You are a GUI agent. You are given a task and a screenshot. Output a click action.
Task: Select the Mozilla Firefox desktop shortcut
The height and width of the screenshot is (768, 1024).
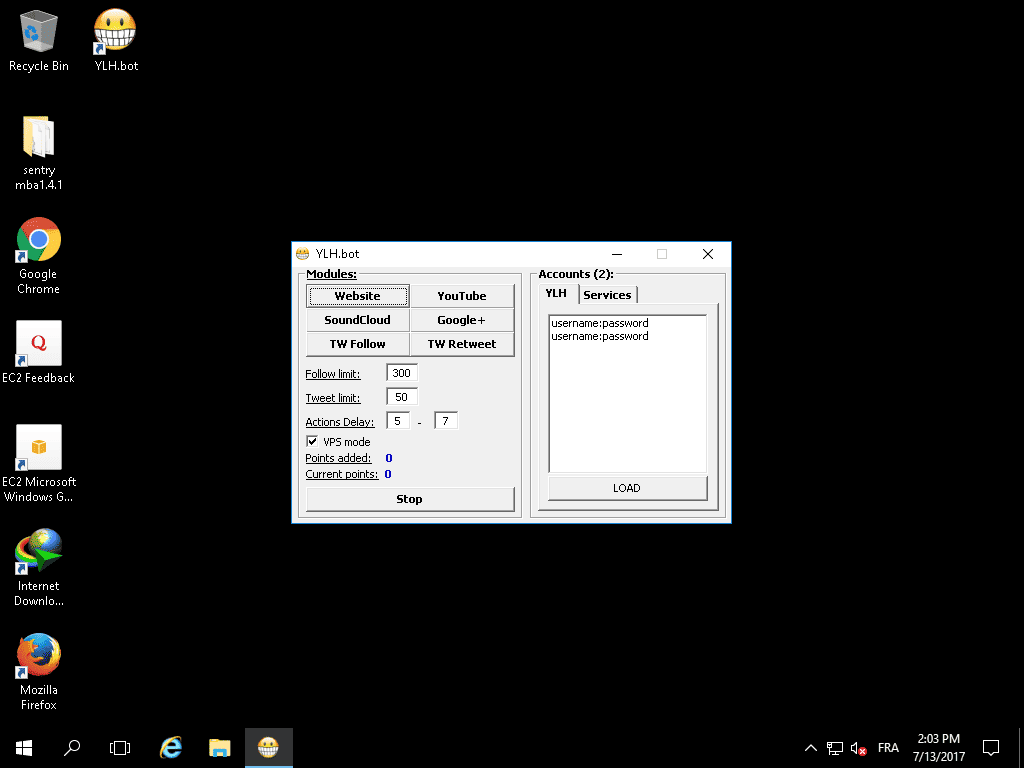click(39, 672)
